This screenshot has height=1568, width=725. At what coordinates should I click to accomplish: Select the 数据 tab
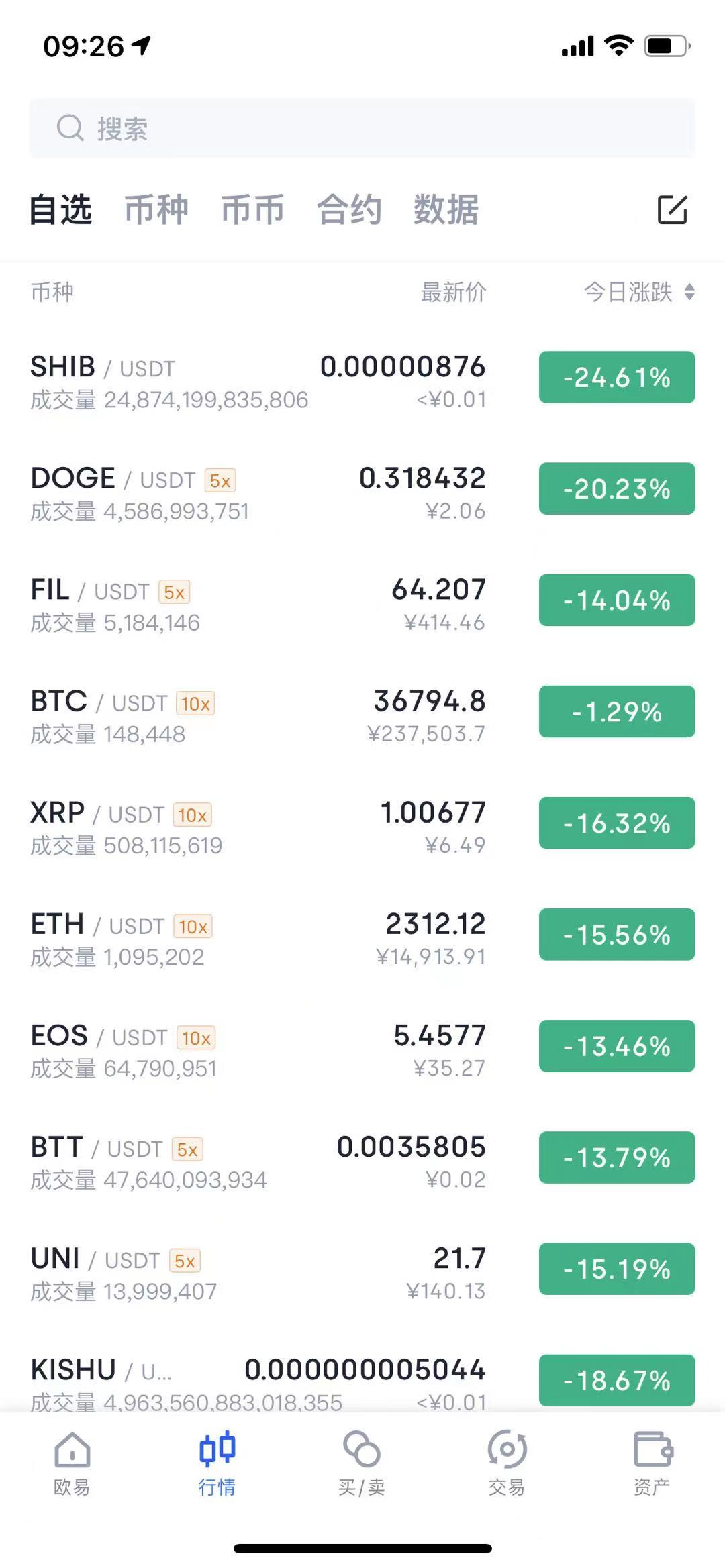446,210
